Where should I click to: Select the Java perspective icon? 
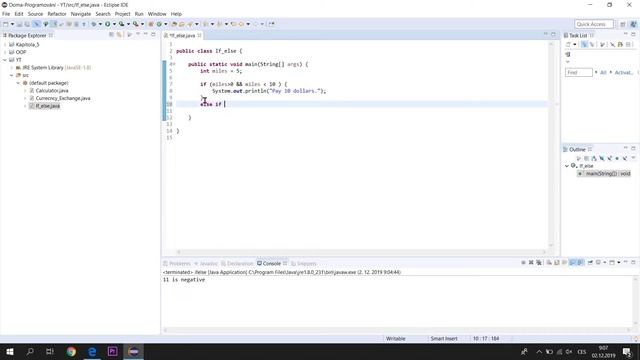click(x=633, y=24)
